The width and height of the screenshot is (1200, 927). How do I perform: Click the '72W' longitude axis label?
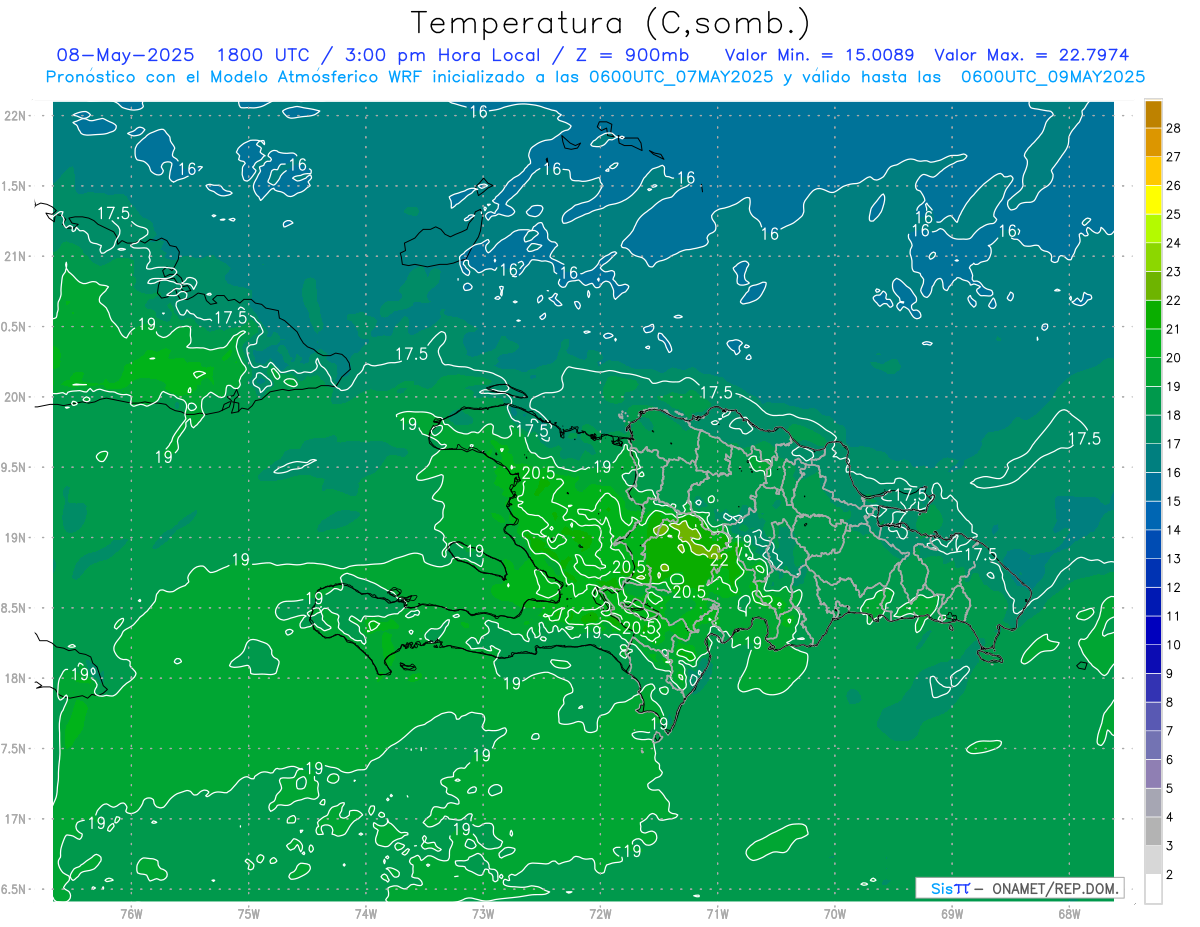(600, 914)
